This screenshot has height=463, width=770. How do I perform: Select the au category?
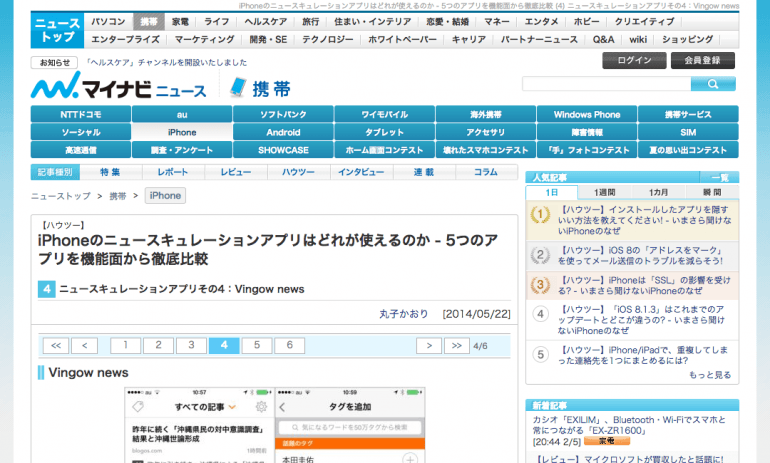(182, 114)
